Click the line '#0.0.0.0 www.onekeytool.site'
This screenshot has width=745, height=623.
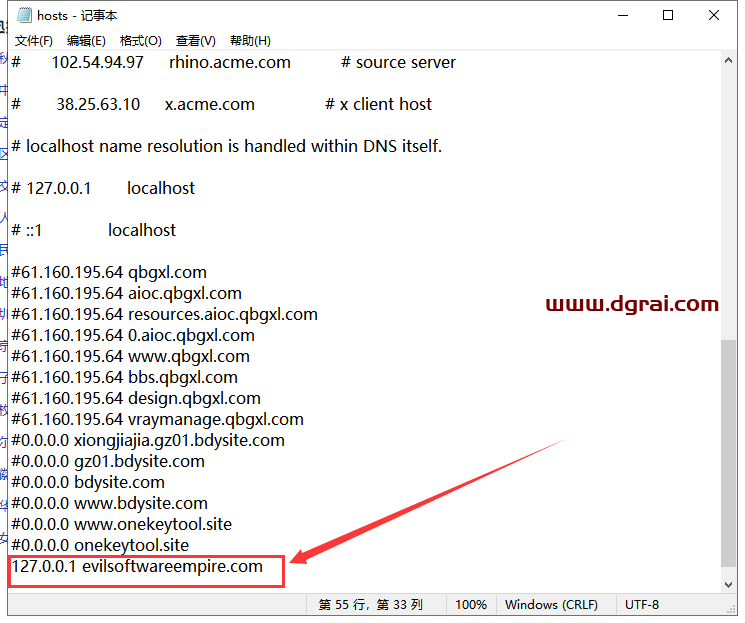122,524
